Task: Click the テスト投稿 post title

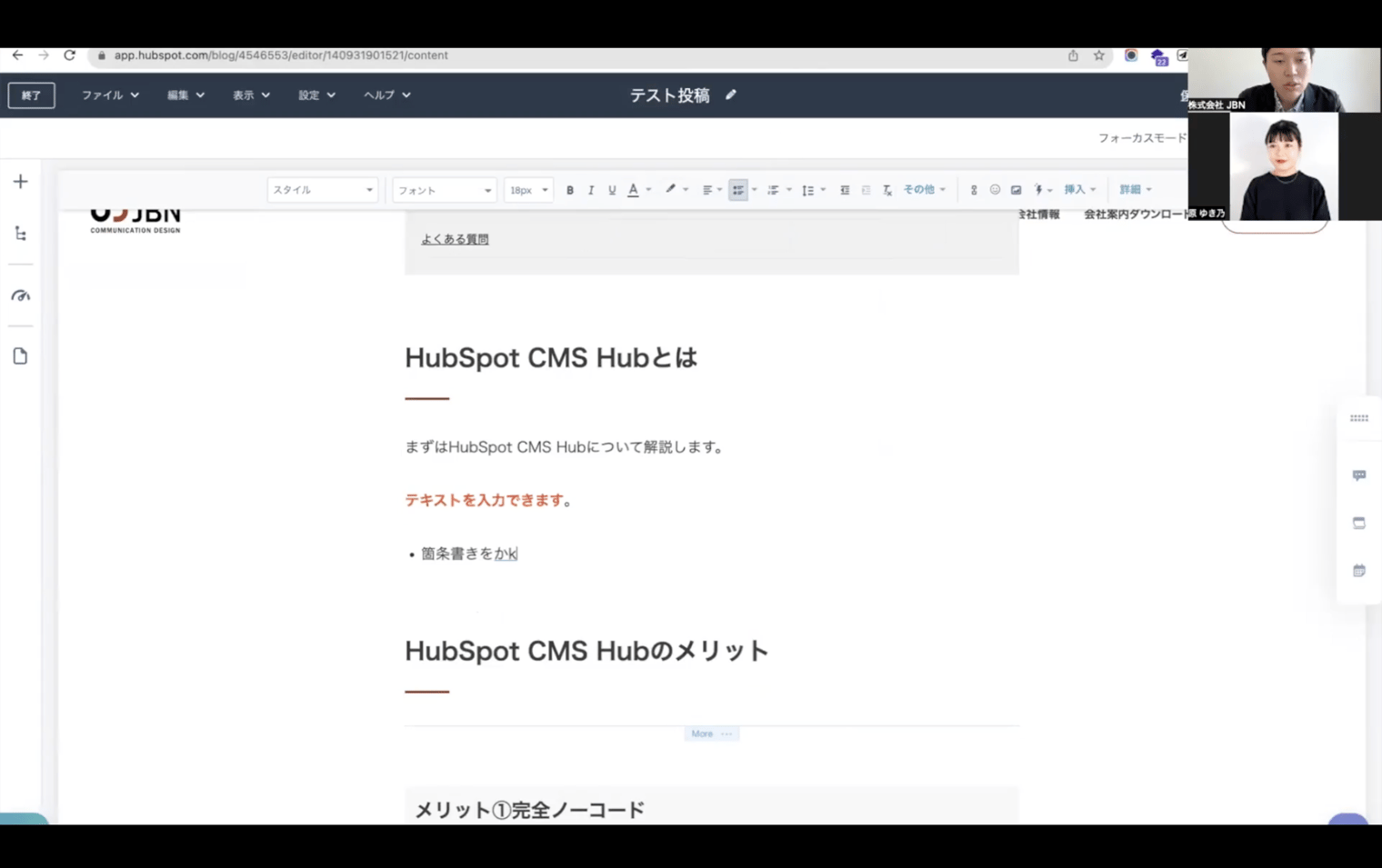Action: pyautogui.click(x=669, y=95)
